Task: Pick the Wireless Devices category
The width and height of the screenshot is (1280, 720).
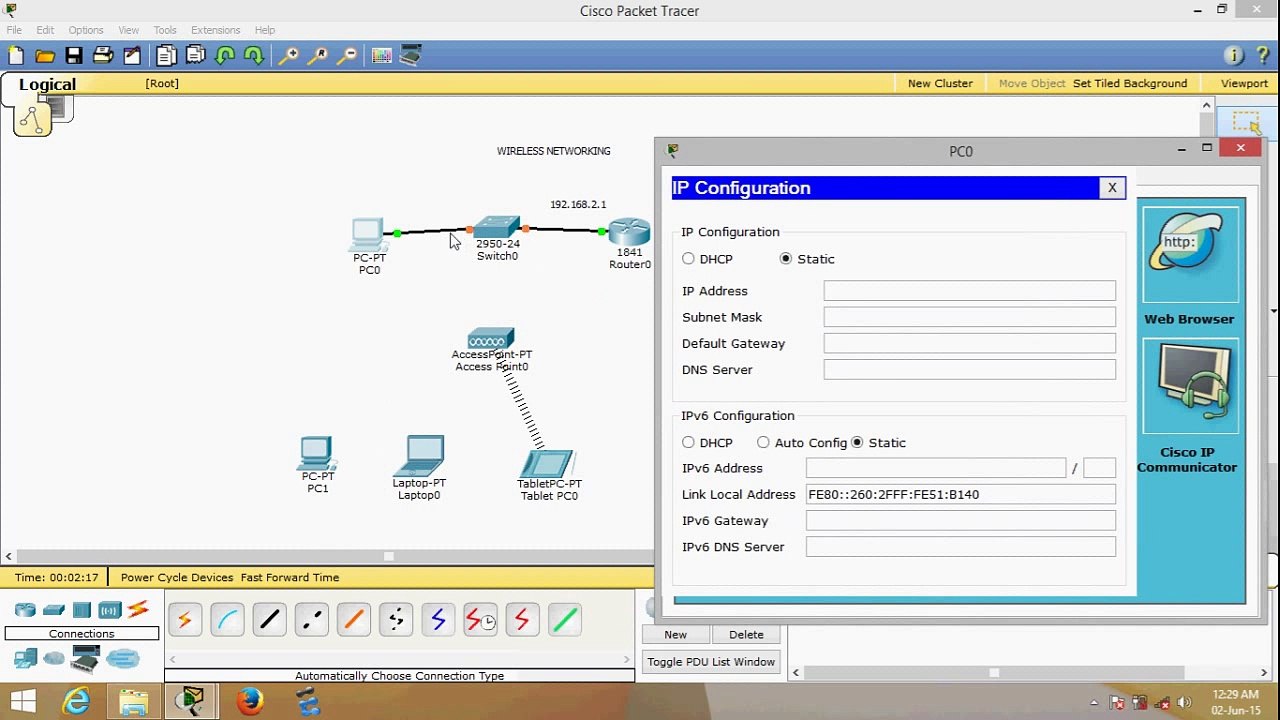Action: tap(110, 610)
